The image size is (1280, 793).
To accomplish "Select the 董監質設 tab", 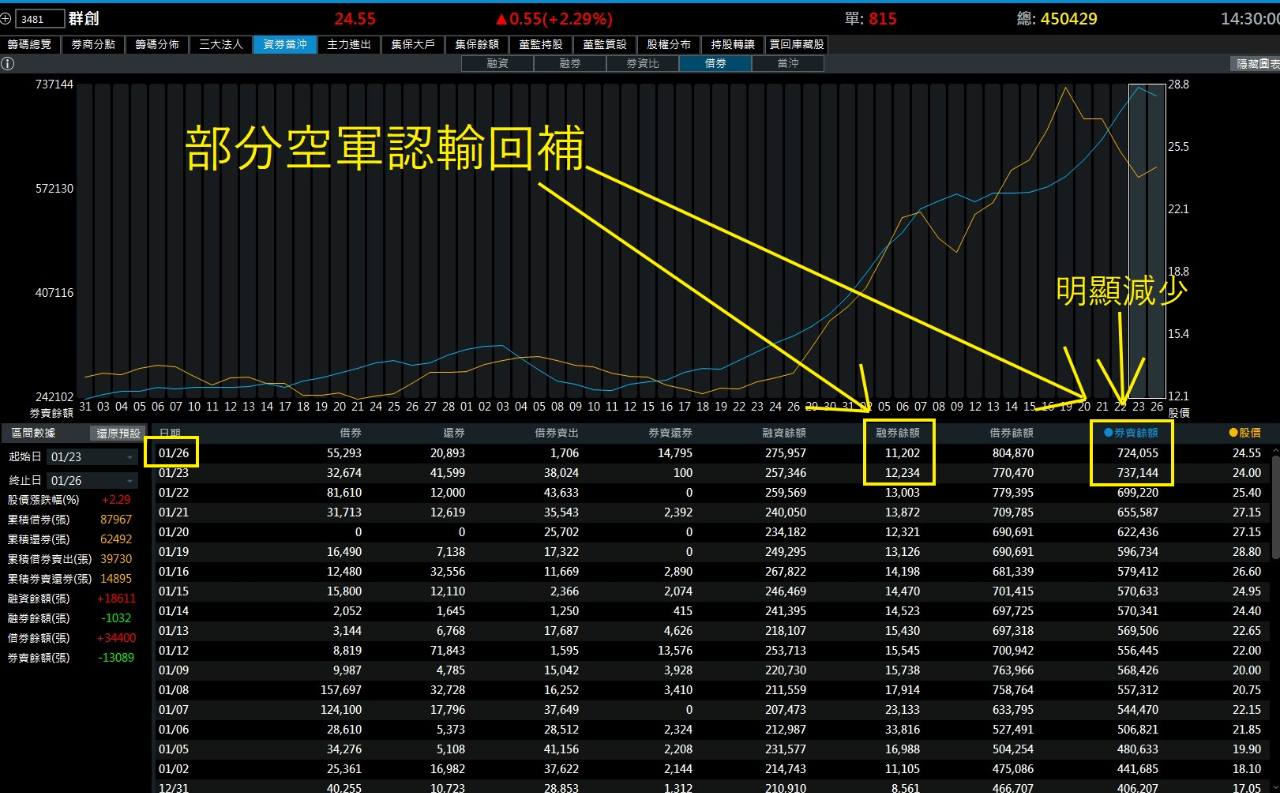I will (605, 45).
